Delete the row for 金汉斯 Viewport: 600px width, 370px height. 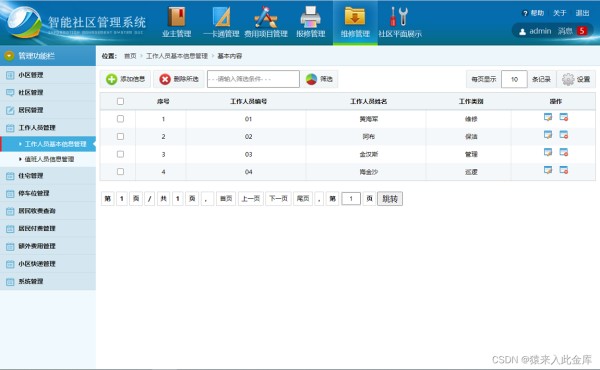tap(564, 153)
